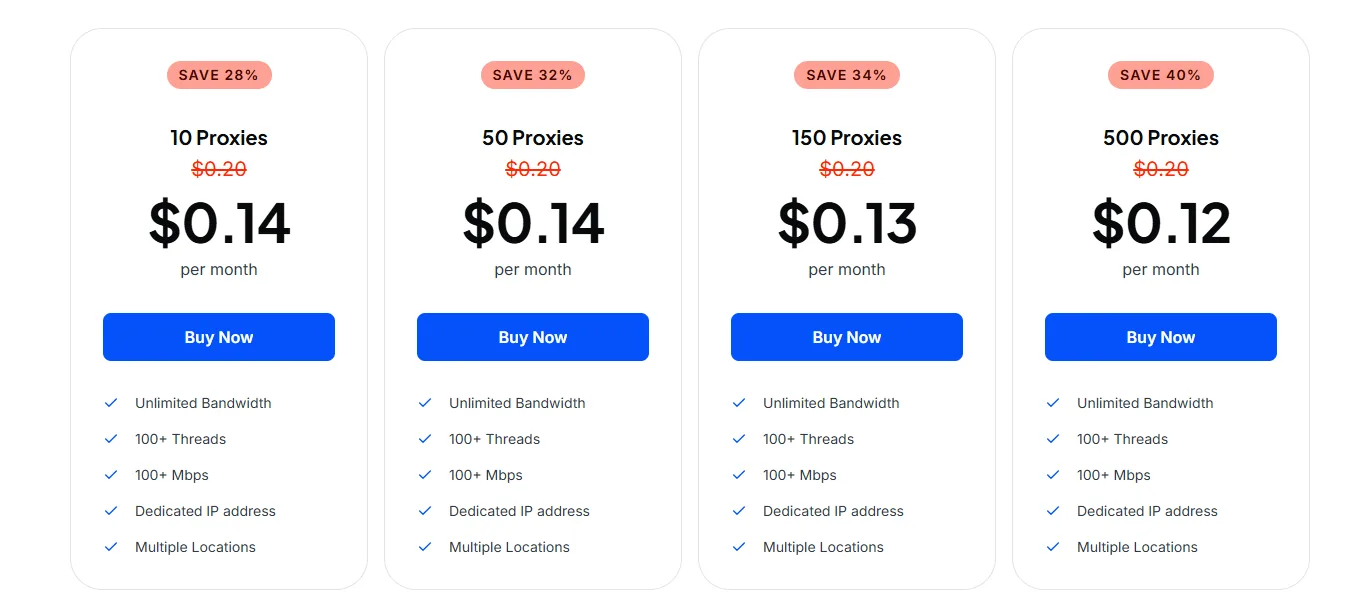Screen dimensions: 1368x612
Task: Click the crossed-out $0.20 price in 50 Proxies
Action: point(533,169)
